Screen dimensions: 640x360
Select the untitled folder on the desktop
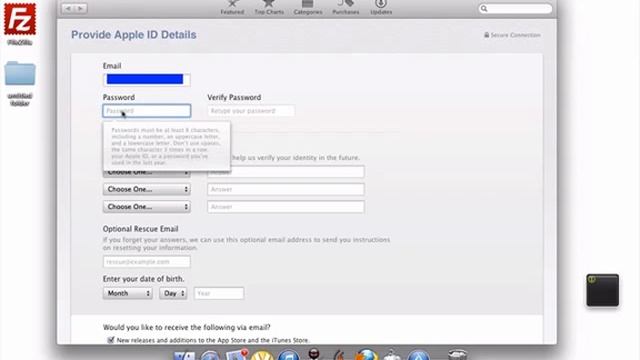[20, 73]
